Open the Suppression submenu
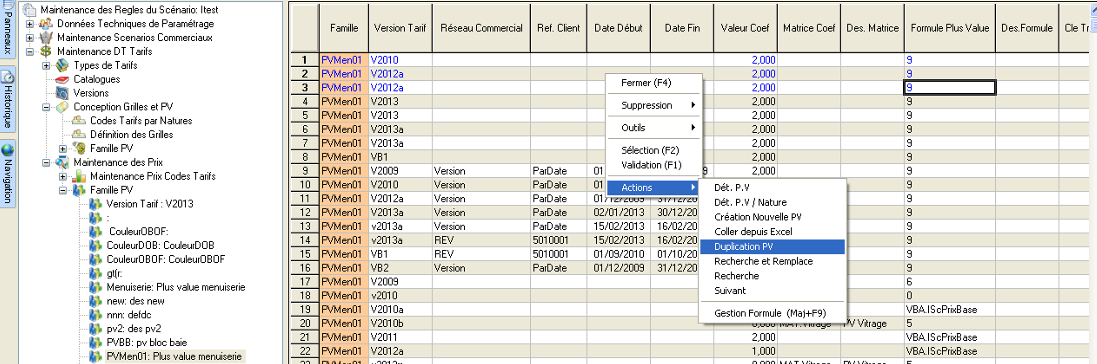The width and height of the screenshot is (1097, 364). tap(653, 105)
